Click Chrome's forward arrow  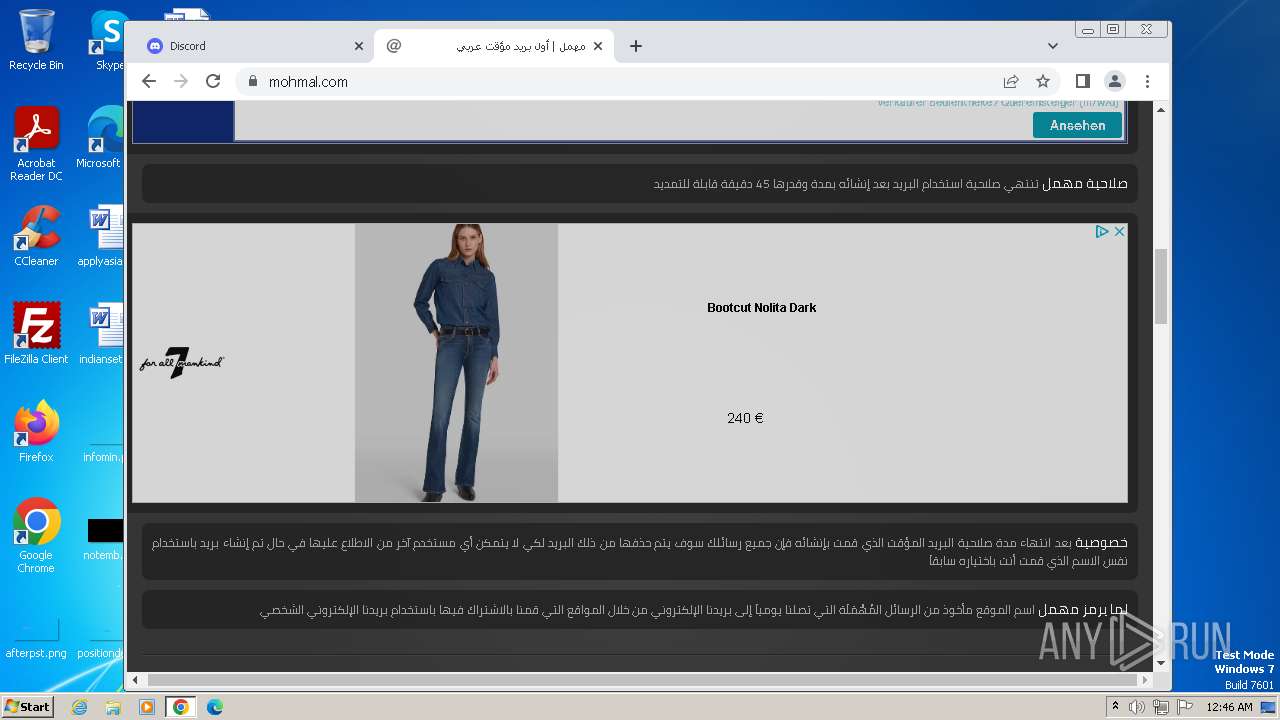click(x=181, y=81)
